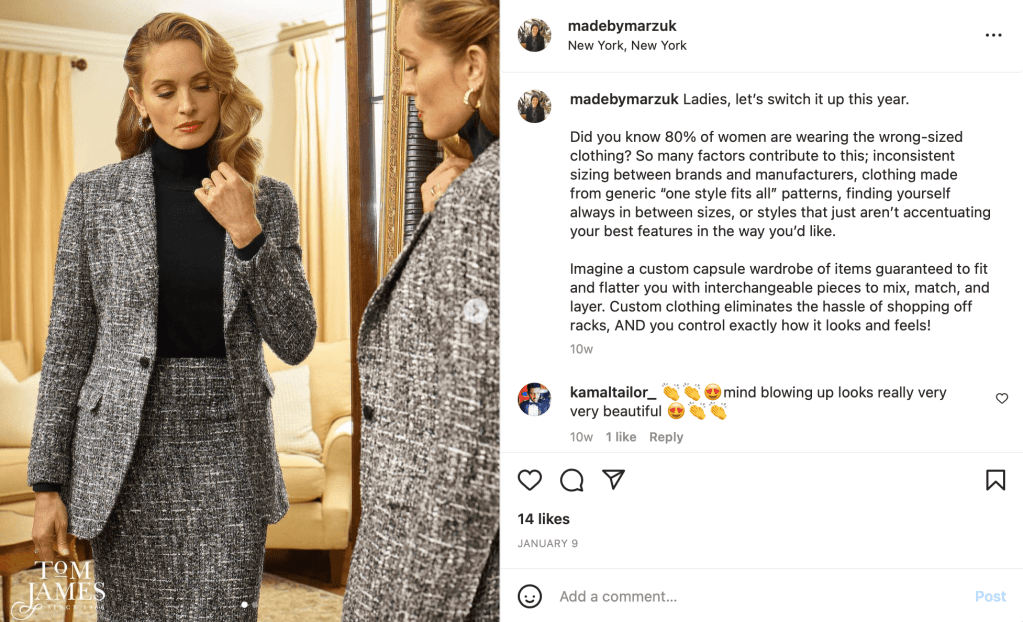Click the Post button for comments

pos(990,596)
